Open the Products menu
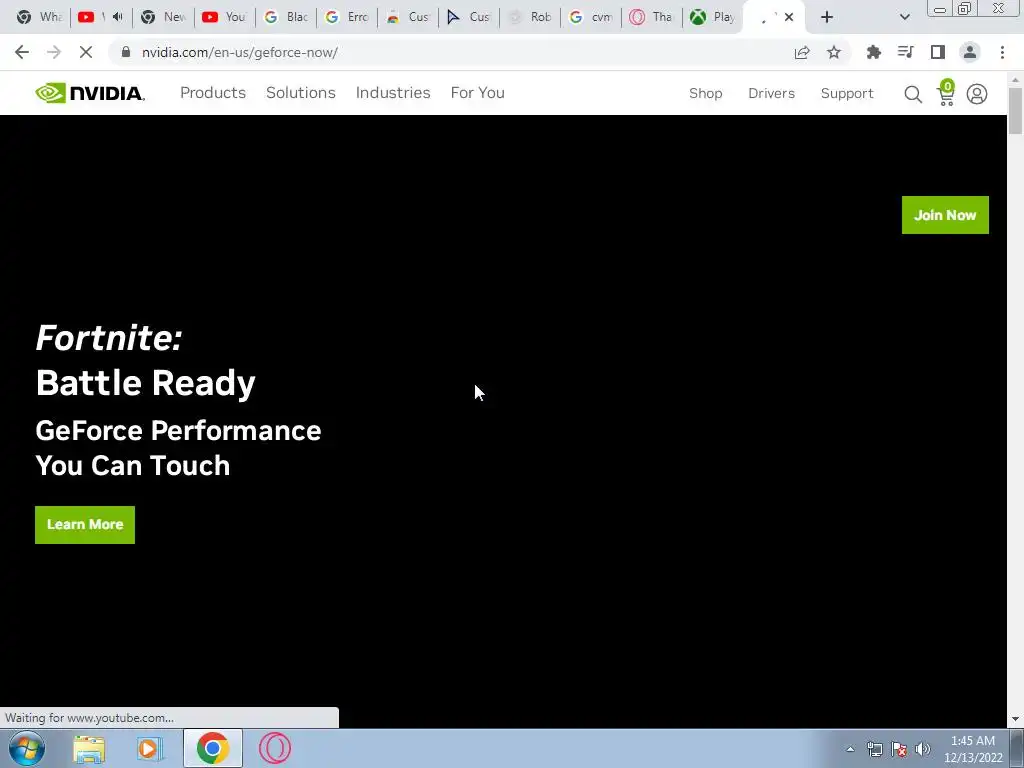Viewport: 1024px width, 768px height. [213, 93]
